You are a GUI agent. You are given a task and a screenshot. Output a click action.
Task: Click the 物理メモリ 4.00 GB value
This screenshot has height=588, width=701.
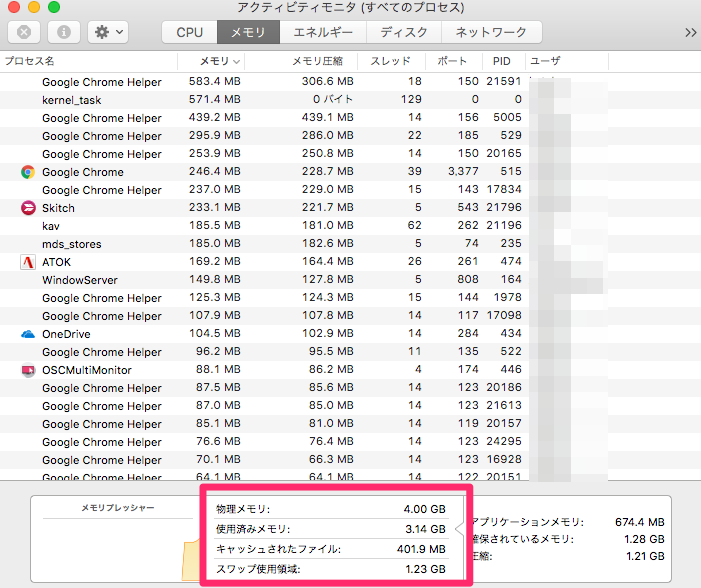pyautogui.click(x=425, y=509)
